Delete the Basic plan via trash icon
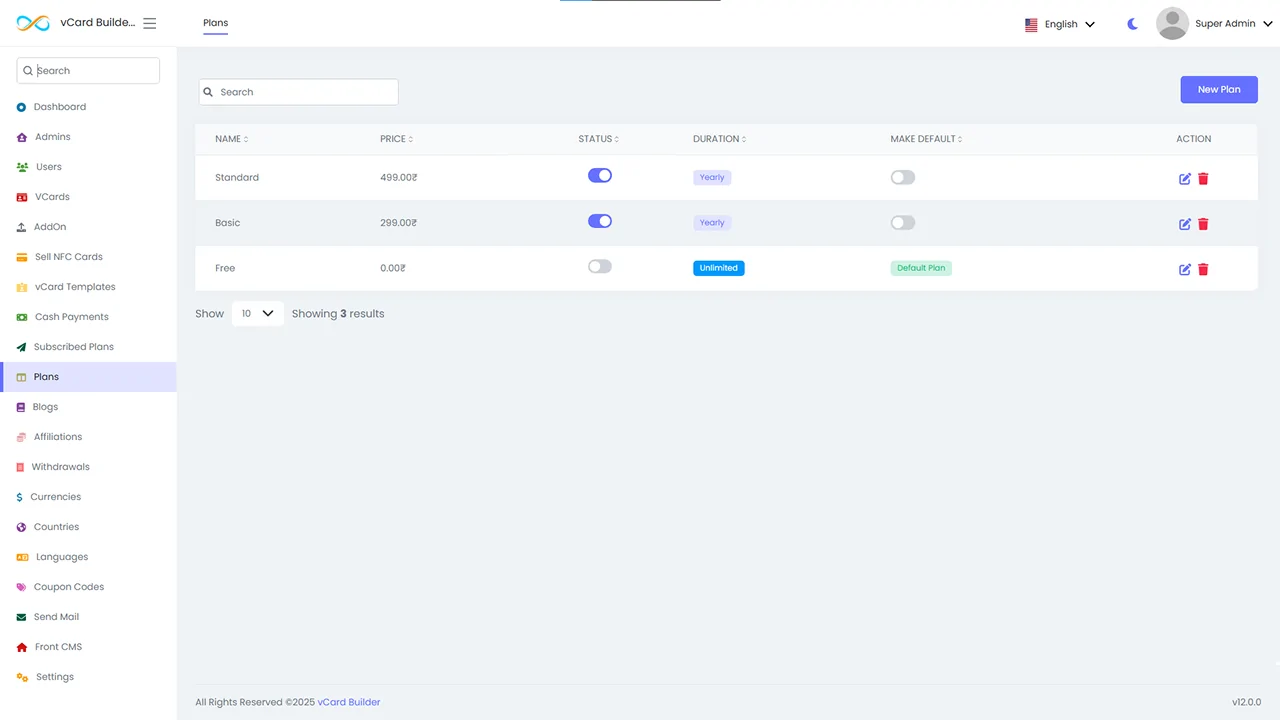 [x=1203, y=224]
